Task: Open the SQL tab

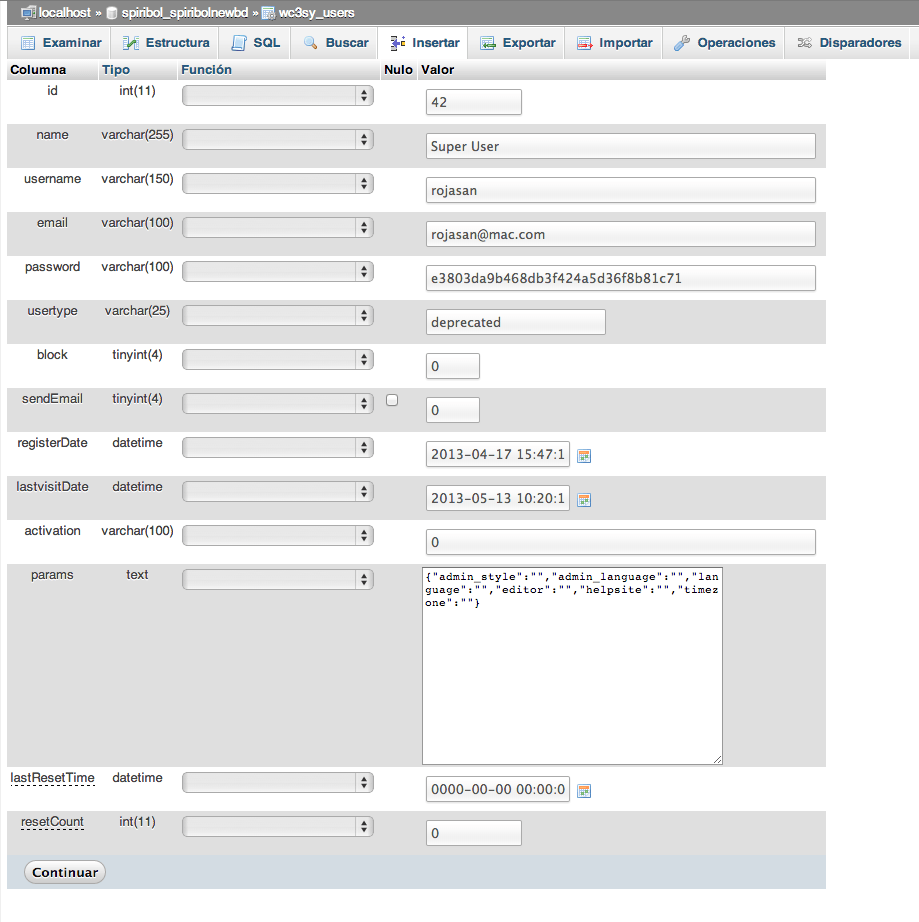Action: point(256,43)
